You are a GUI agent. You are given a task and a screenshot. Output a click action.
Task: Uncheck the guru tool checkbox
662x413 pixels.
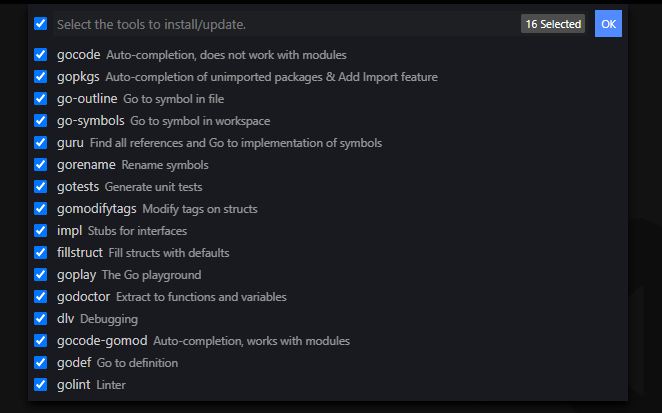click(41, 142)
